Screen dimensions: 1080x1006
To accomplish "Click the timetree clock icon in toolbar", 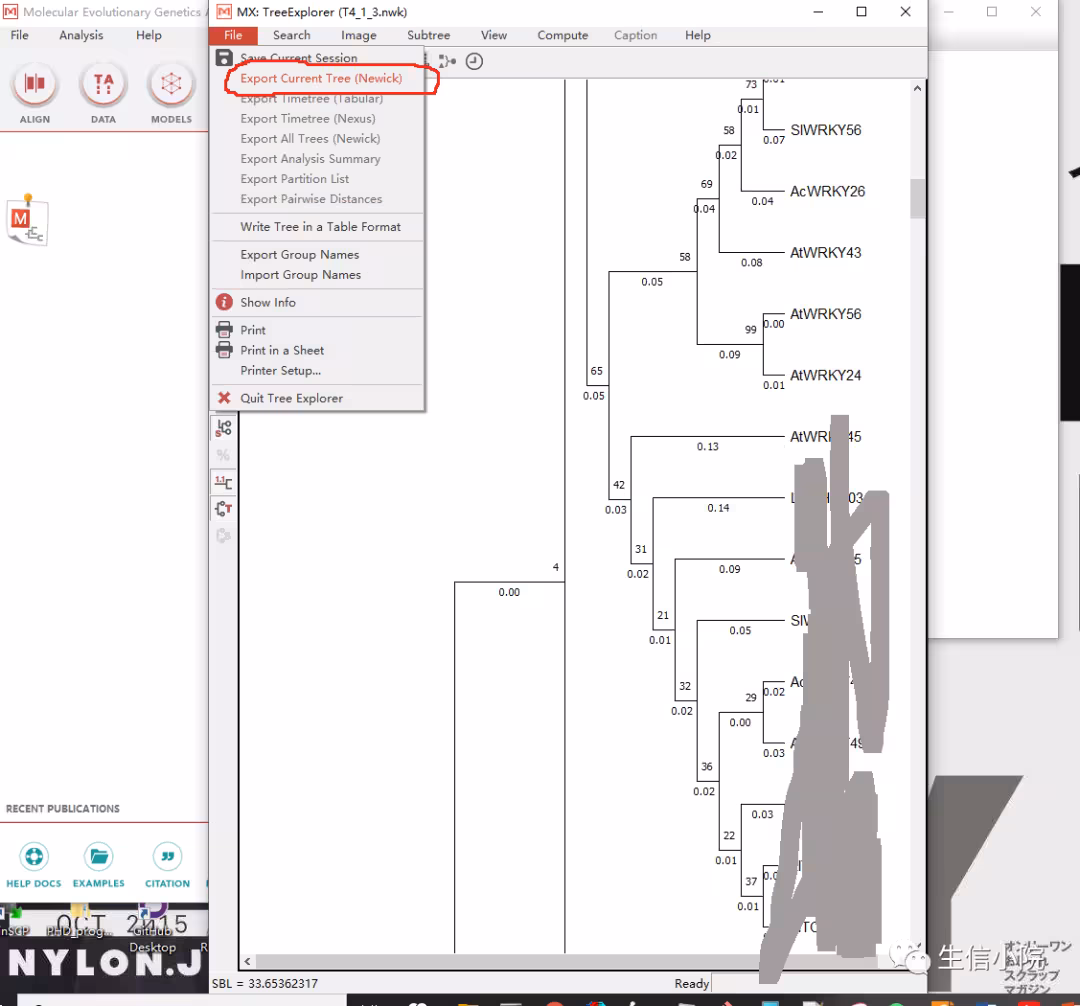I will pyautogui.click(x=474, y=61).
